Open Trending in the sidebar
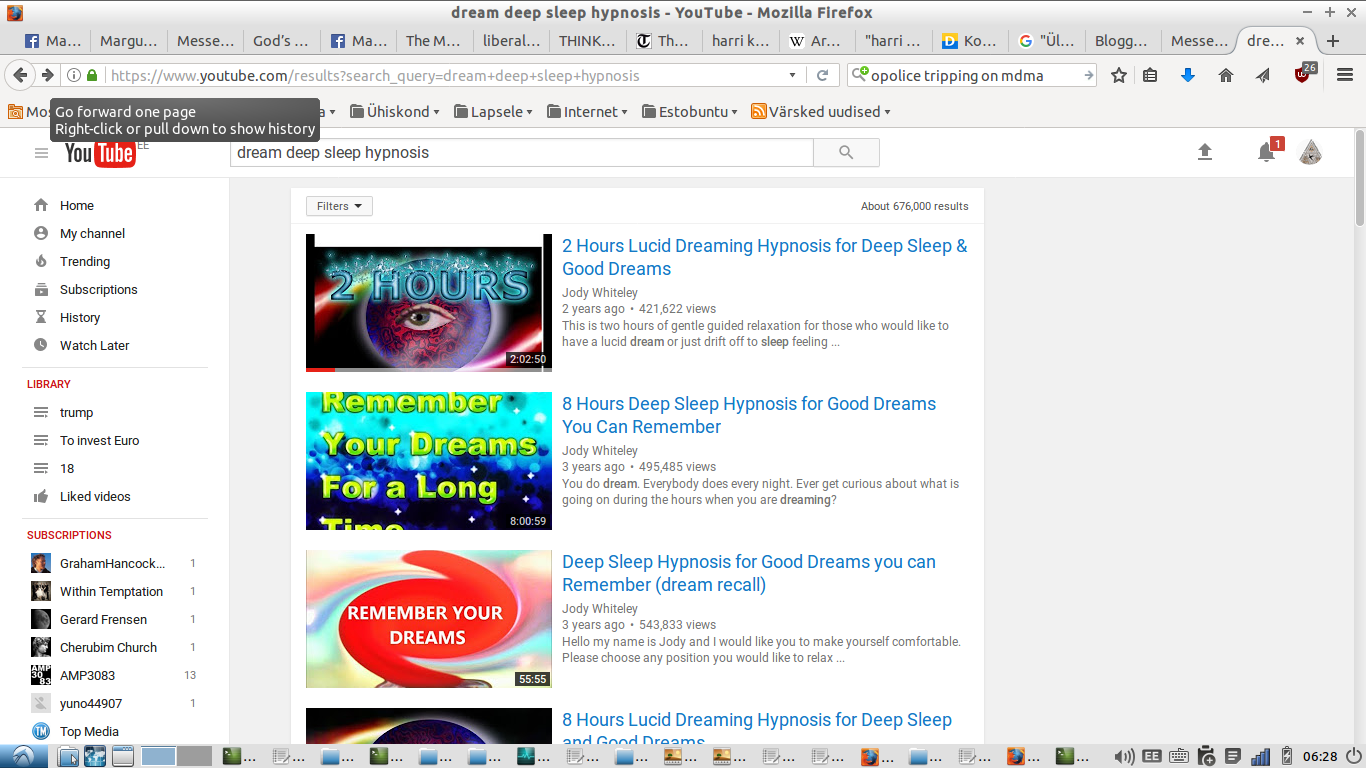The image size is (1366, 768). click(x=85, y=261)
